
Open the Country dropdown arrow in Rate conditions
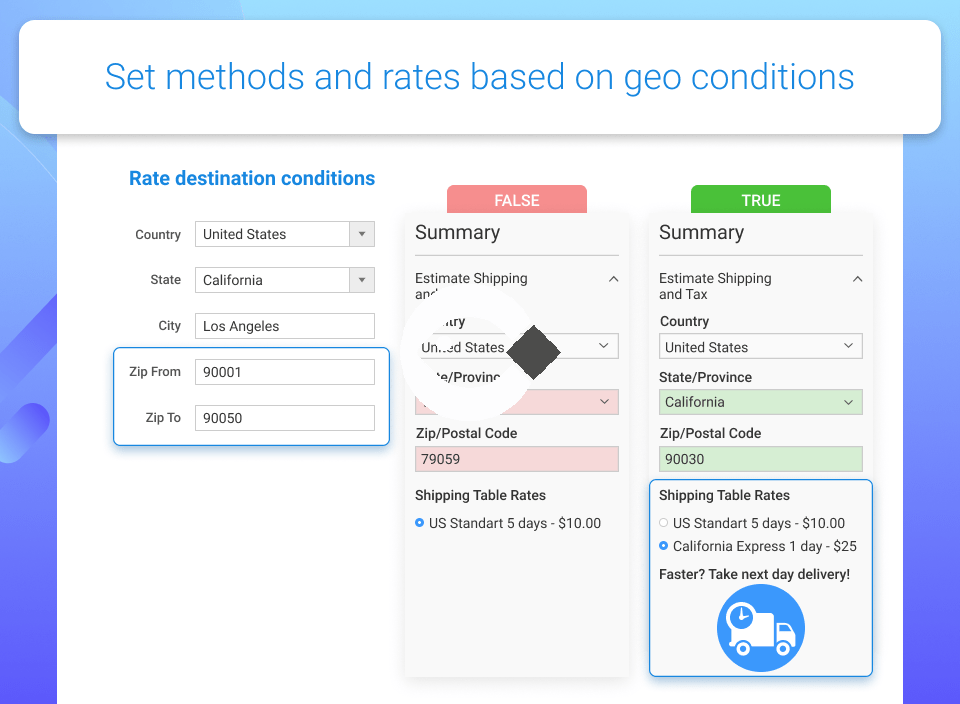pos(362,234)
